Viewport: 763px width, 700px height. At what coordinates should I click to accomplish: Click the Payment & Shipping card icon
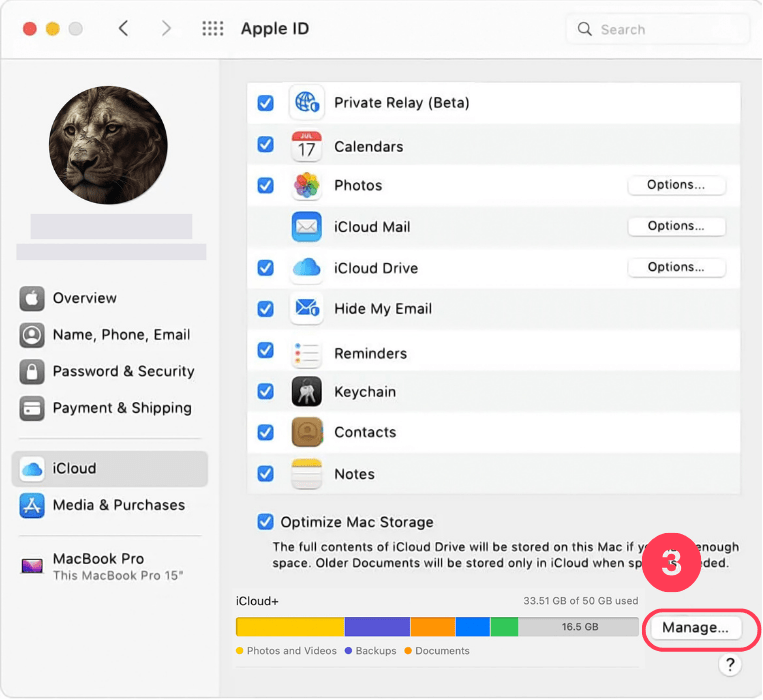pos(32,408)
